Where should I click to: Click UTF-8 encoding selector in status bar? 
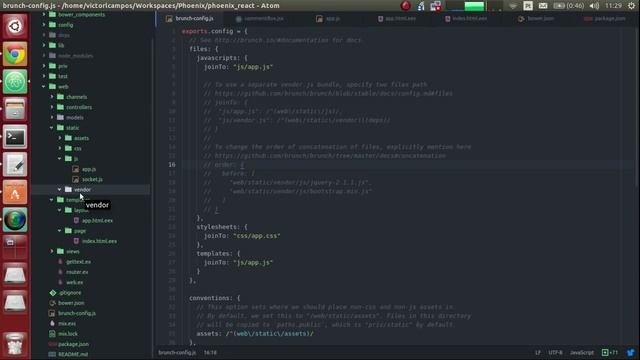pyautogui.click(x=555, y=352)
